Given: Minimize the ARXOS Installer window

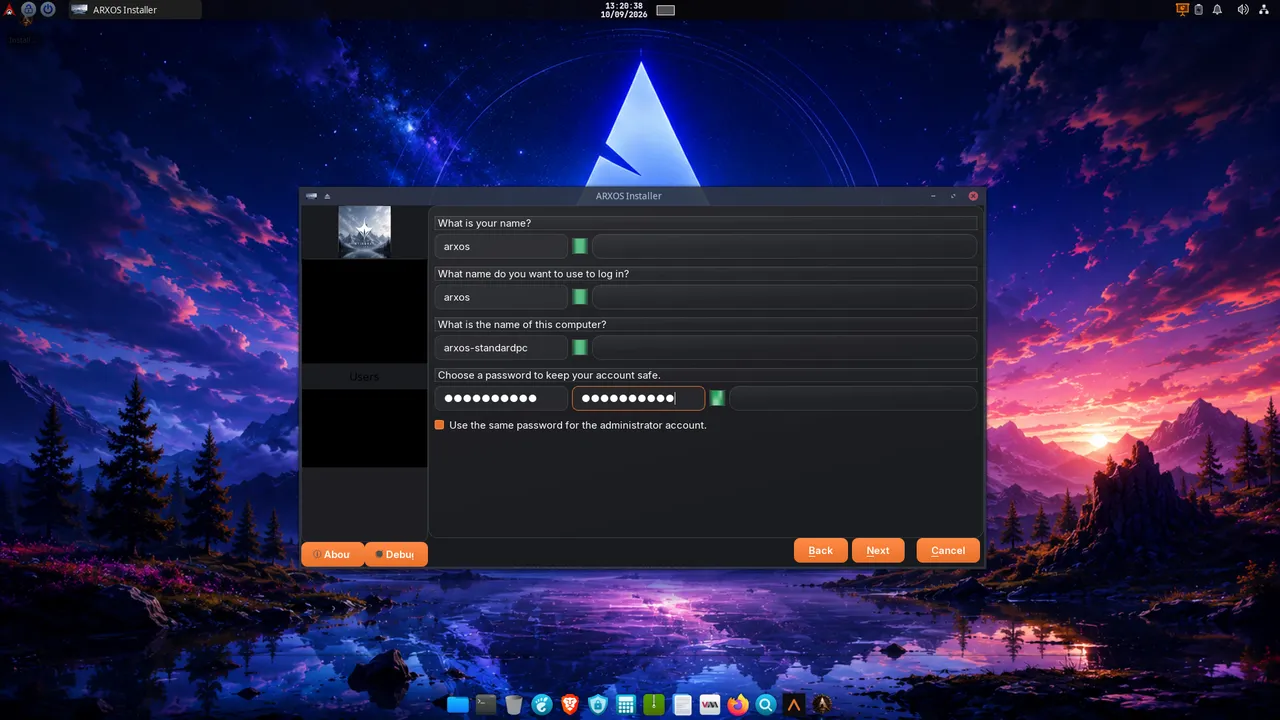Looking at the screenshot, I should (x=933, y=196).
